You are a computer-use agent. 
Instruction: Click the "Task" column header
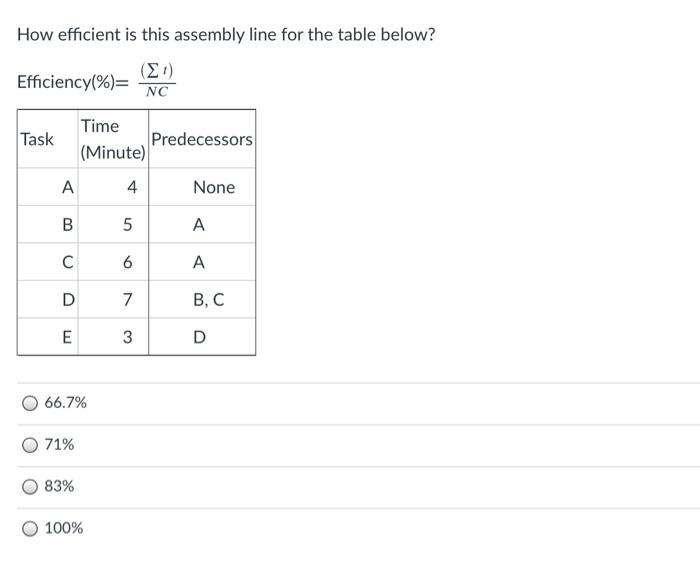pyautogui.click(x=37, y=139)
